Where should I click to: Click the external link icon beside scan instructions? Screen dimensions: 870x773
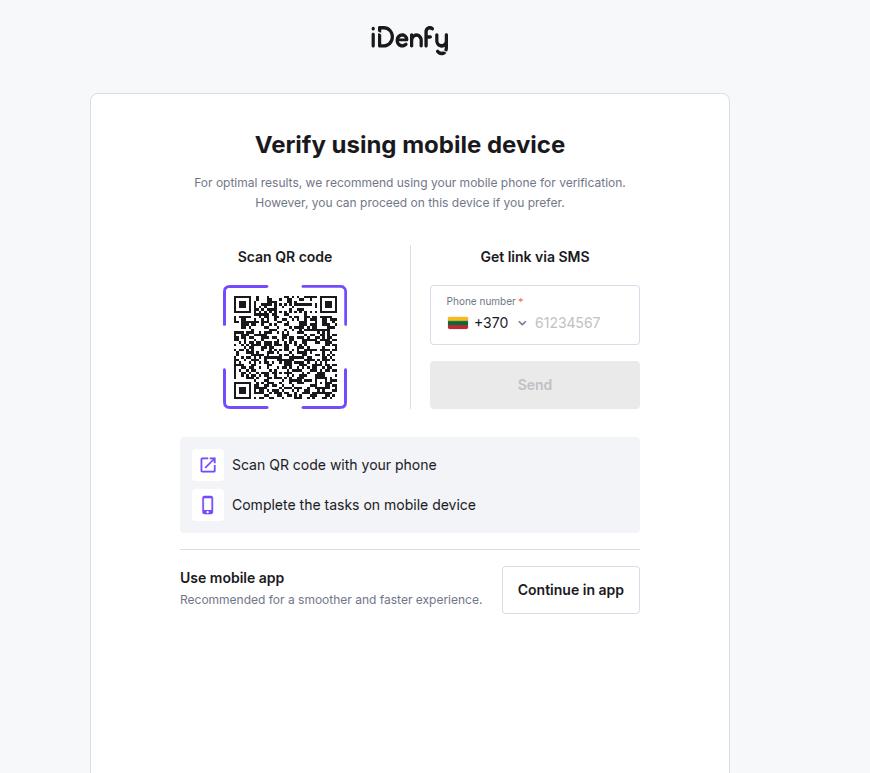pyautogui.click(x=207, y=465)
